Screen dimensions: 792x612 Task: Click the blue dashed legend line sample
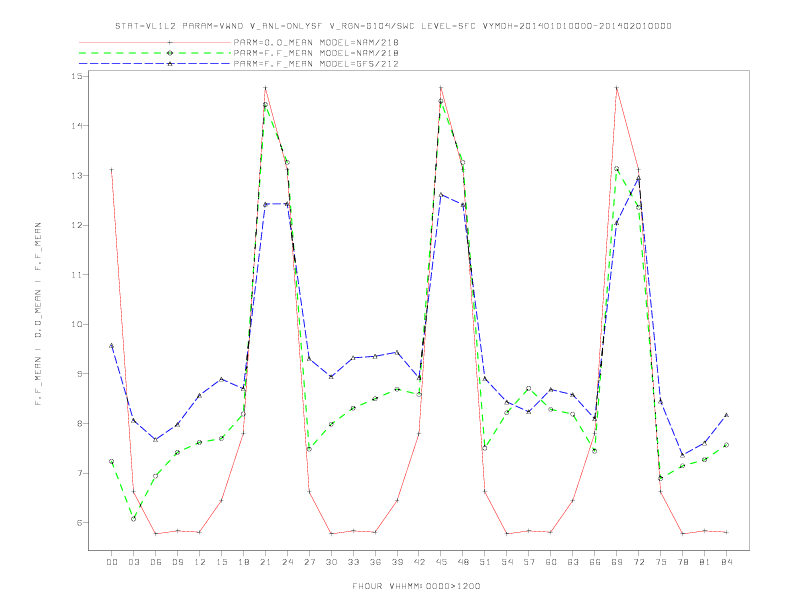coord(155,64)
